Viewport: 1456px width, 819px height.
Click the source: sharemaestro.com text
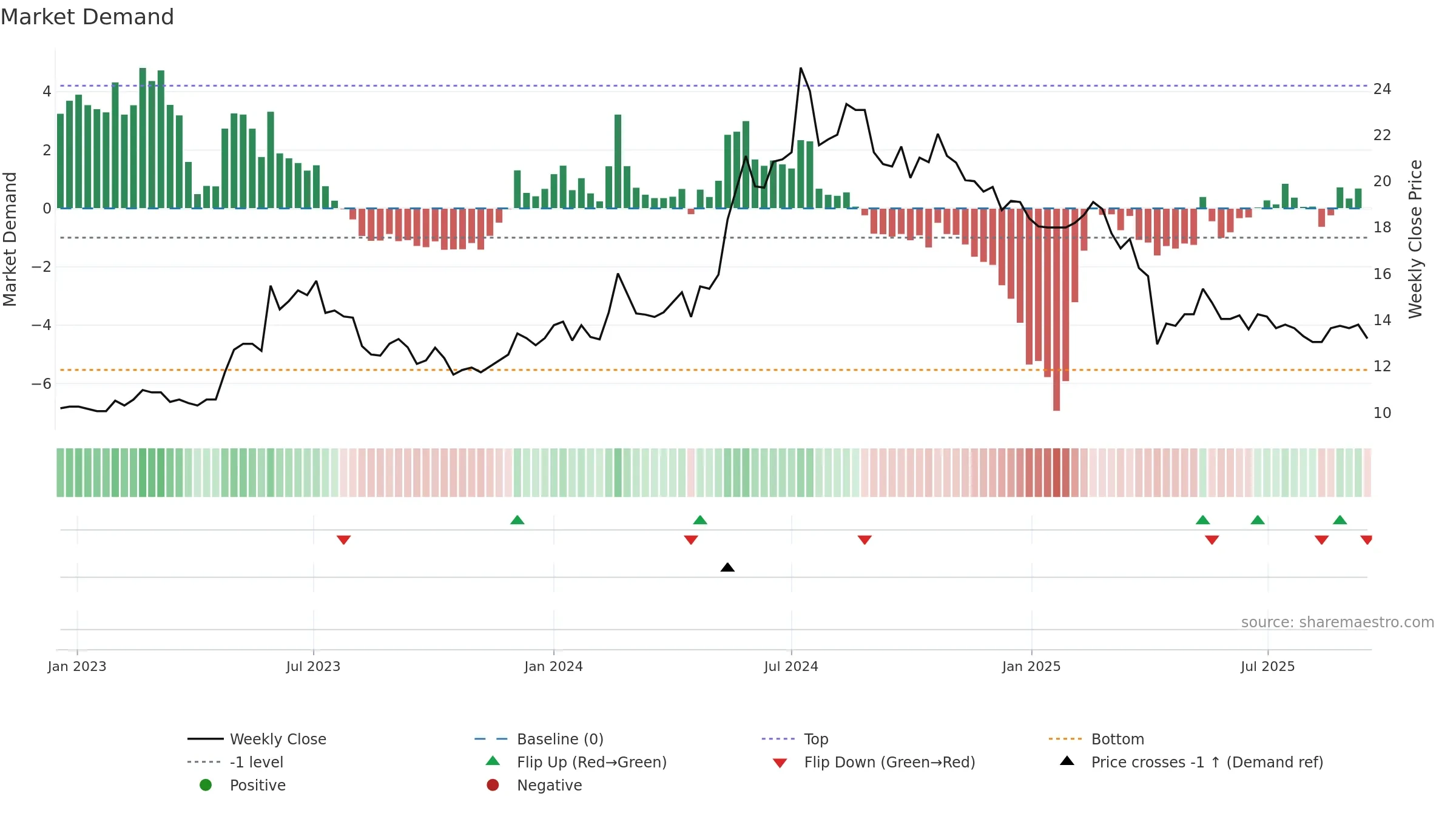(x=1337, y=622)
